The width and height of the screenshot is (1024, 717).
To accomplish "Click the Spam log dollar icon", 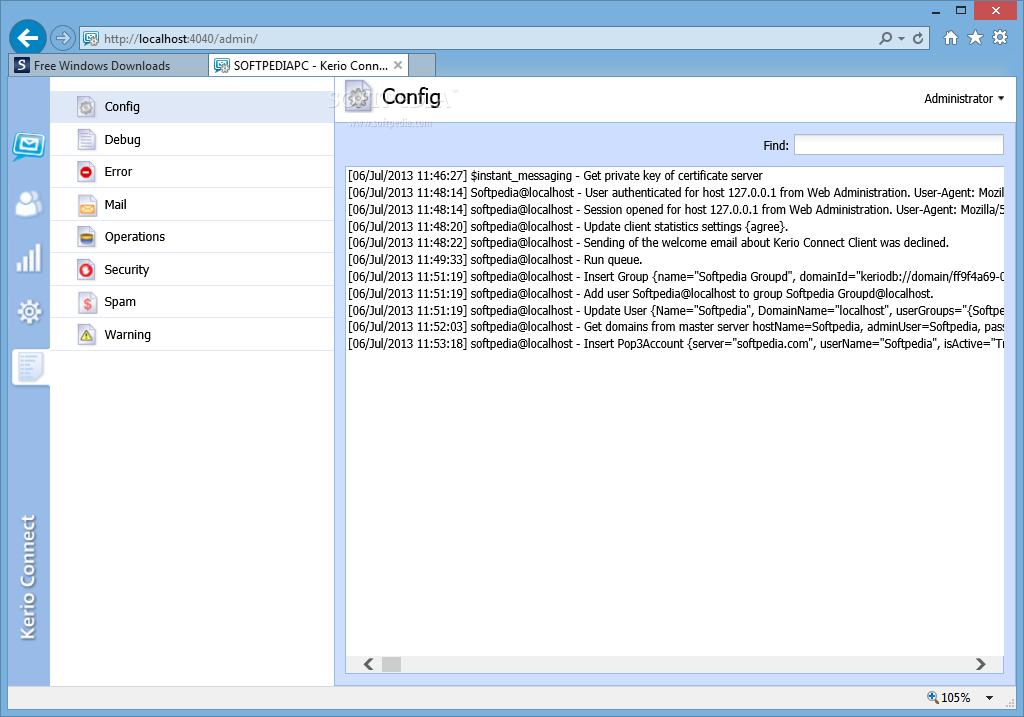I will 86,302.
